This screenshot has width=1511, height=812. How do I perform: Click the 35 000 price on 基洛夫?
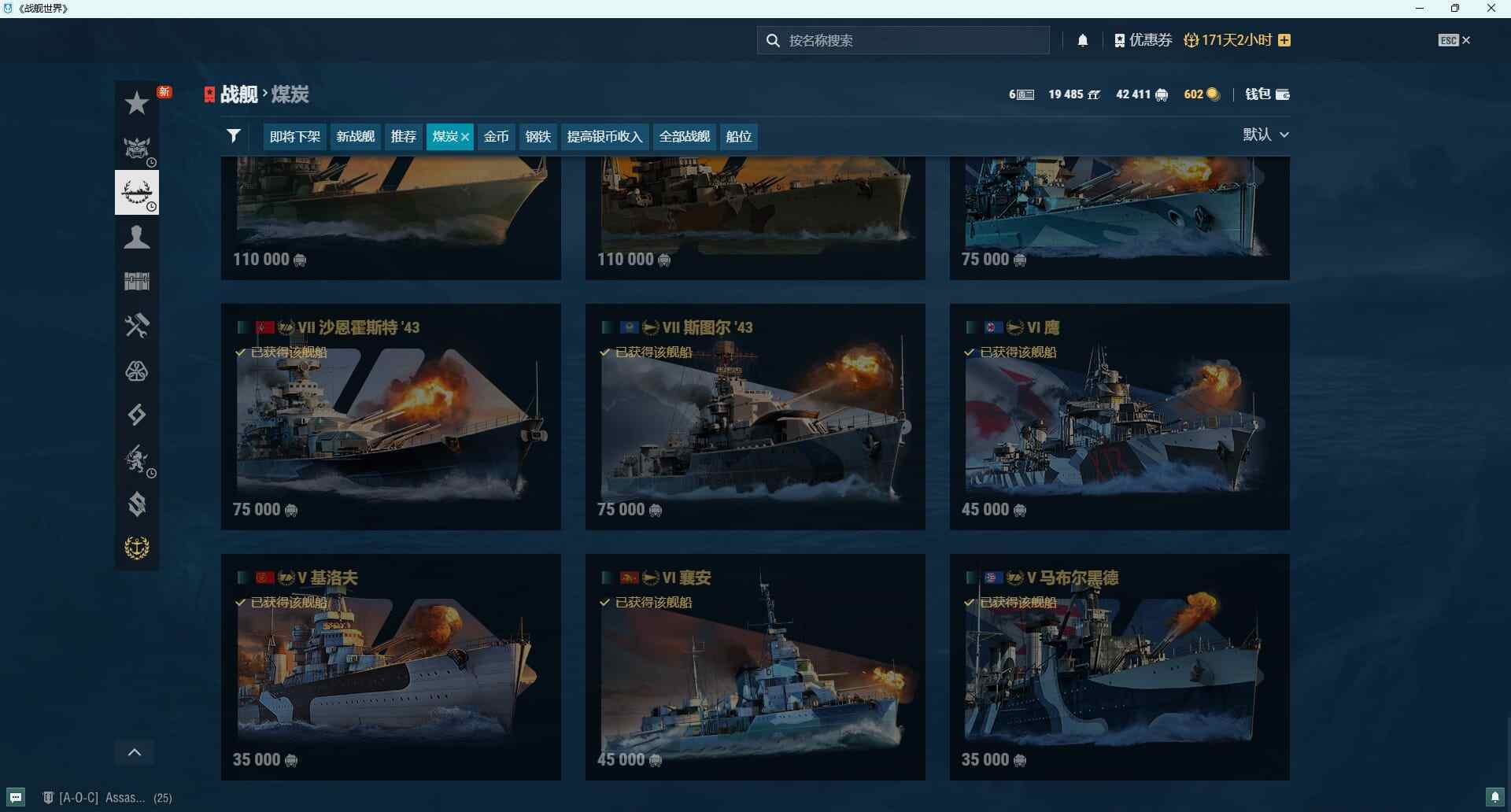pos(265,760)
